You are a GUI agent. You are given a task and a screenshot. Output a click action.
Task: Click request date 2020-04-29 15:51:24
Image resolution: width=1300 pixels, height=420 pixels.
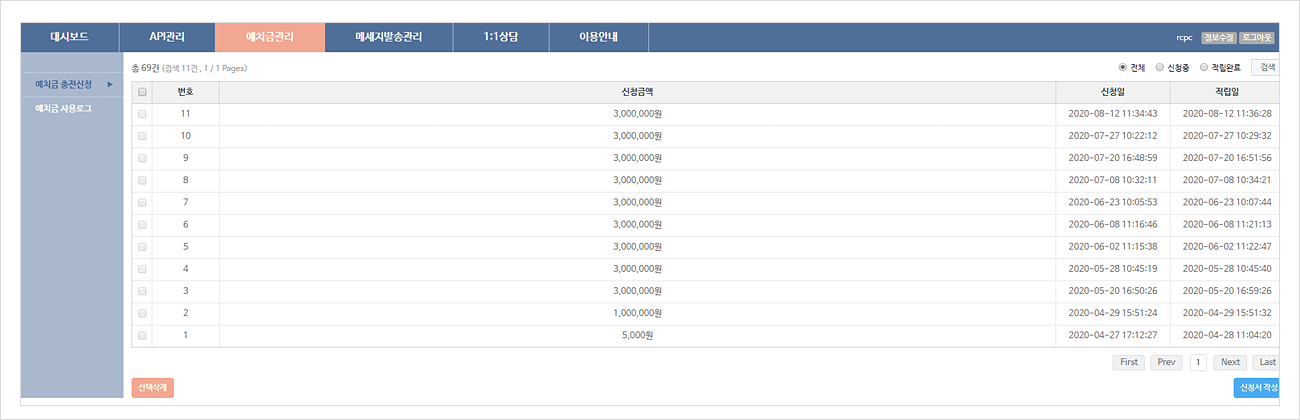click(x=1112, y=313)
